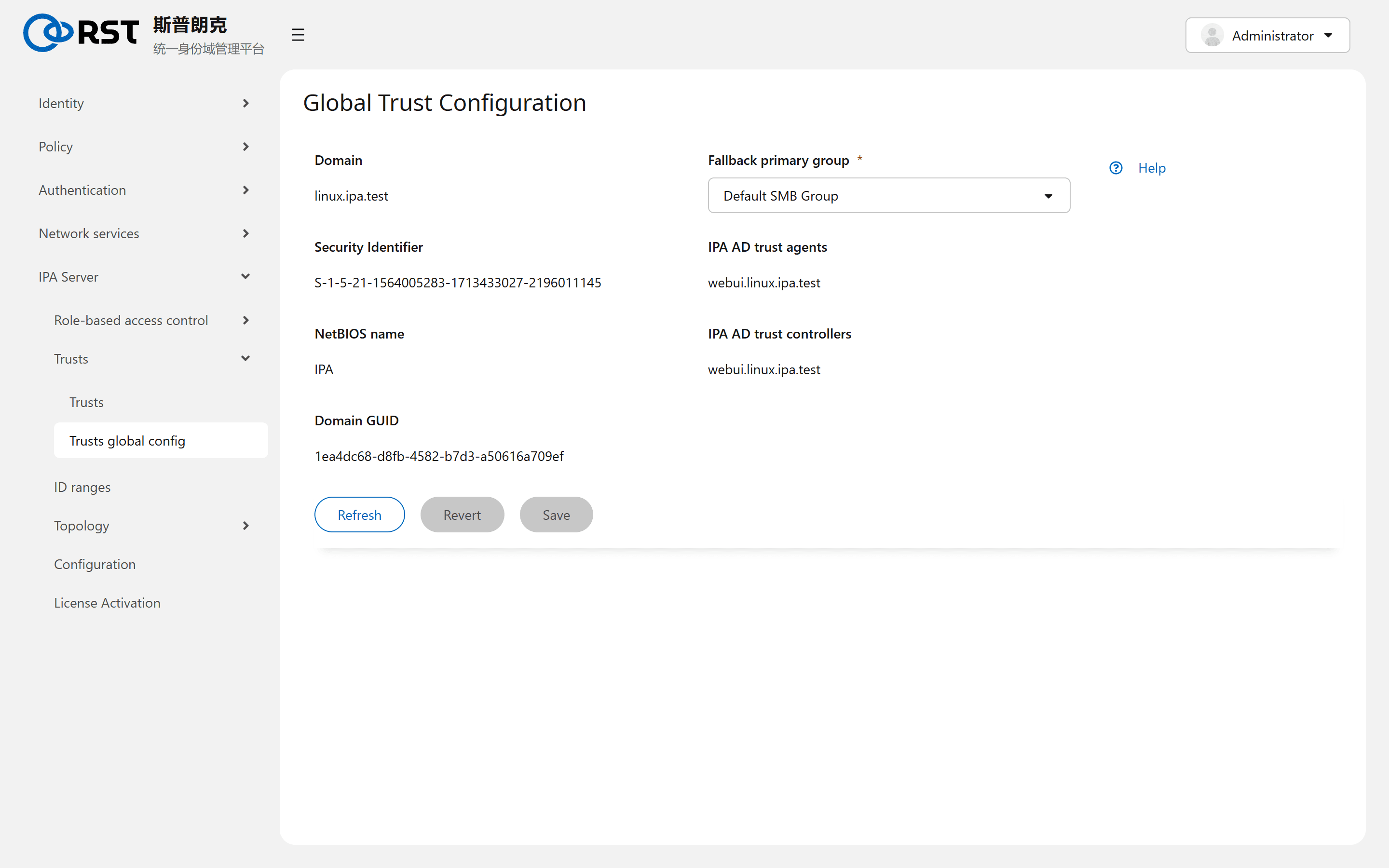Toggle the hamburger sidebar menu icon
Screen dimensions: 1389x868
[x=297, y=35]
